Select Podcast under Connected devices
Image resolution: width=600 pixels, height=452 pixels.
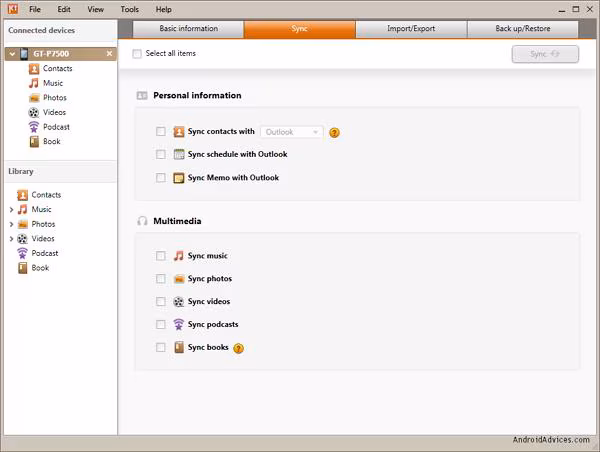point(56,127)
